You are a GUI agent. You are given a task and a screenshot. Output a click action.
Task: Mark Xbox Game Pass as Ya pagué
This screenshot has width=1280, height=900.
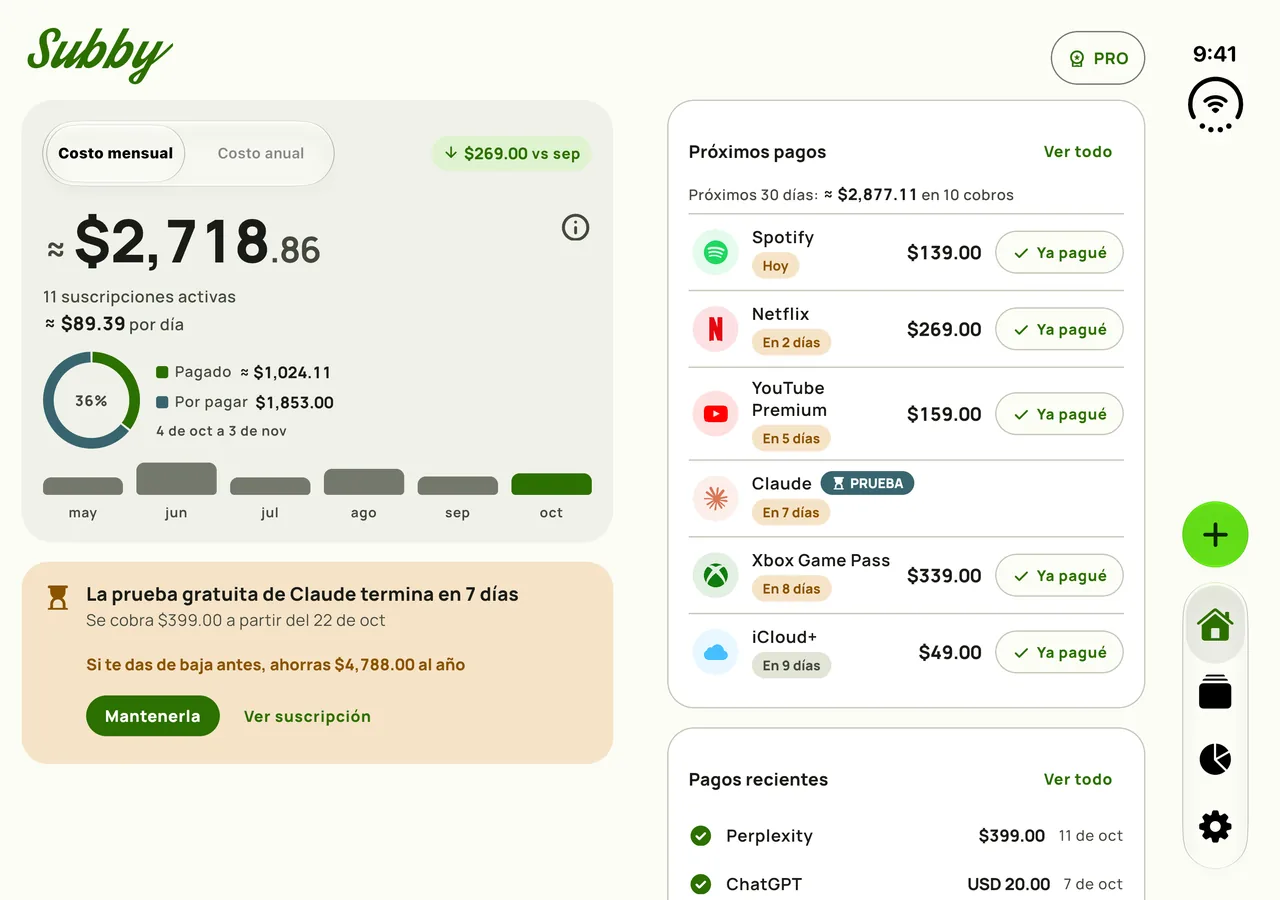[1059, 576]
